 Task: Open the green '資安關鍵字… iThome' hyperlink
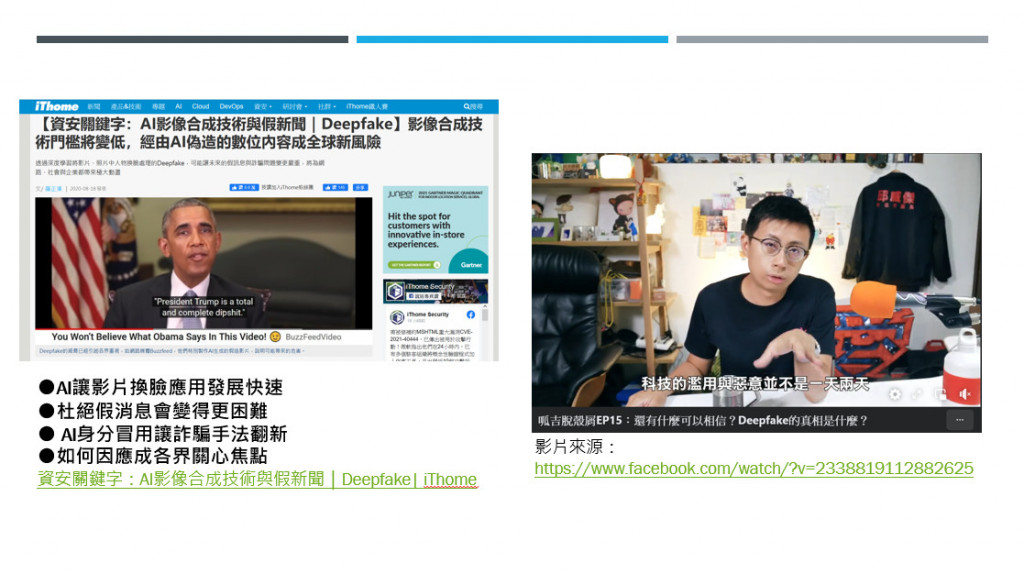[x=257, y=479]
